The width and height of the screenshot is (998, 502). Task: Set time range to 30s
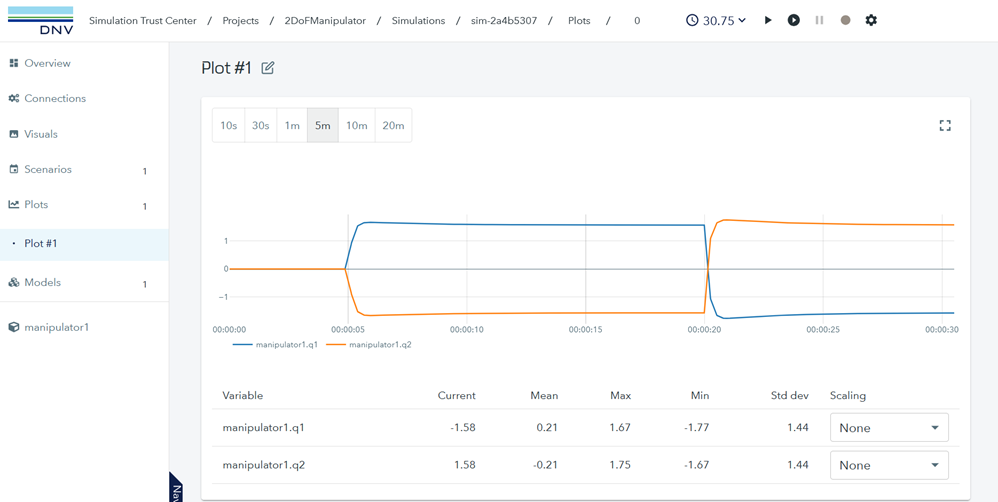[260, 125]
